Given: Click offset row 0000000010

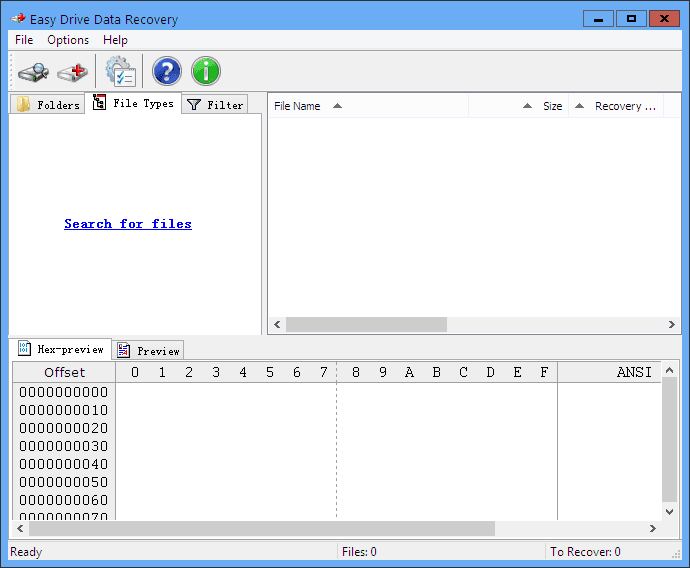Looking at the screenshot, I should pos(64,410).
